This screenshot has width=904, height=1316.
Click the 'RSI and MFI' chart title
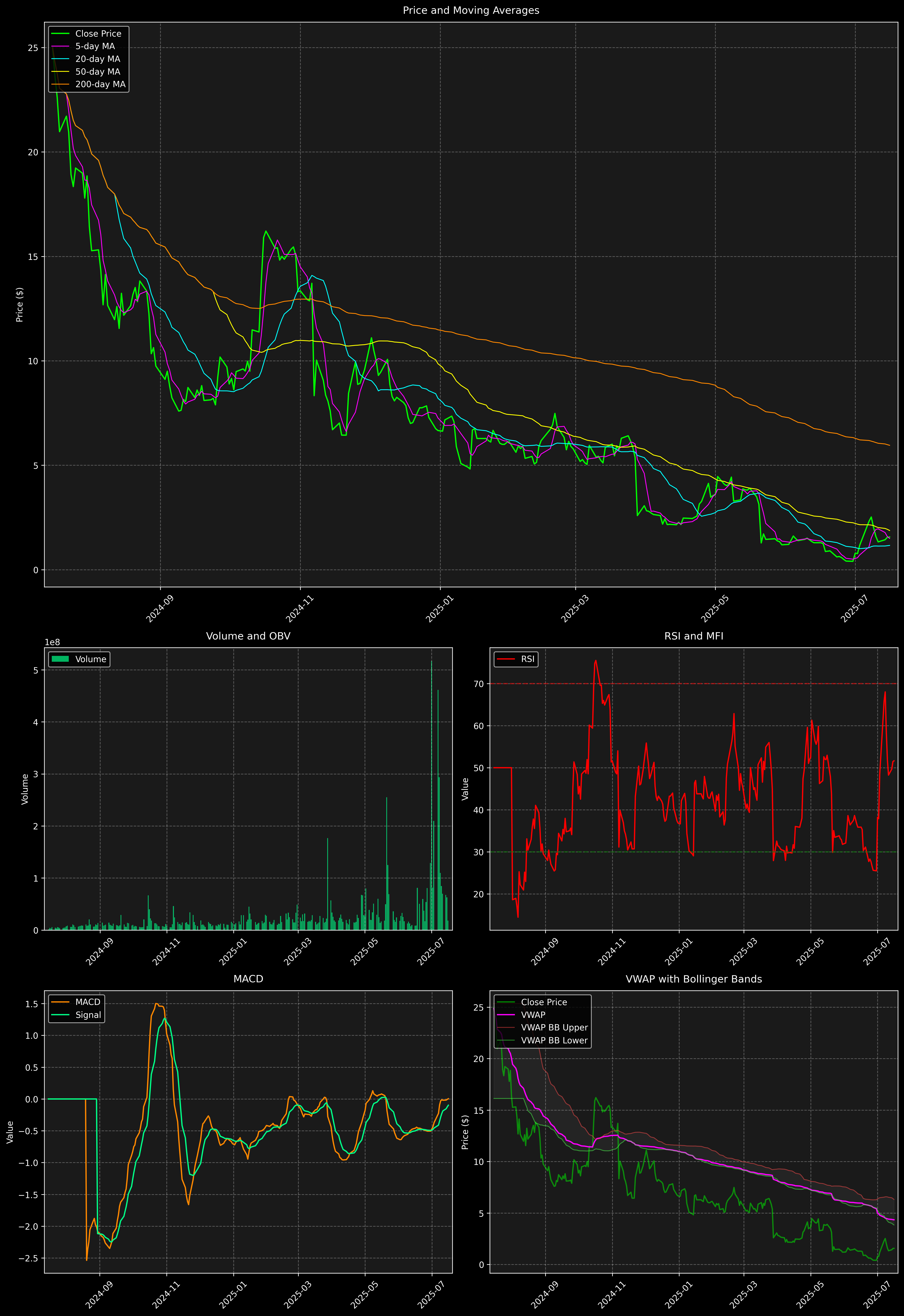[x=694, y=636]
